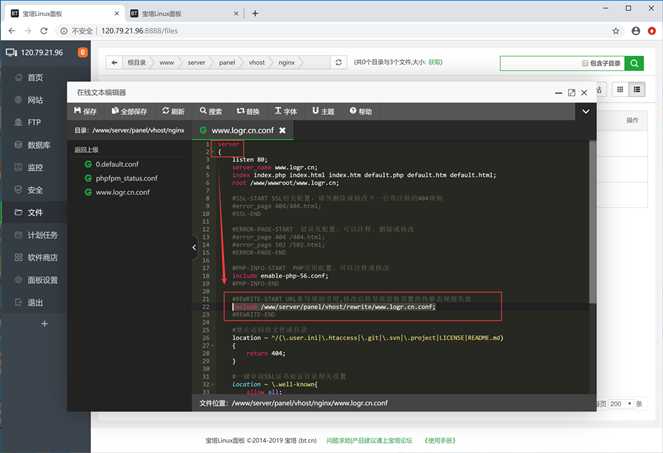The width and height of the screenshot is (663, 453).
Task: Refresh the editor with 刷新 button
Action: (173, 111)
